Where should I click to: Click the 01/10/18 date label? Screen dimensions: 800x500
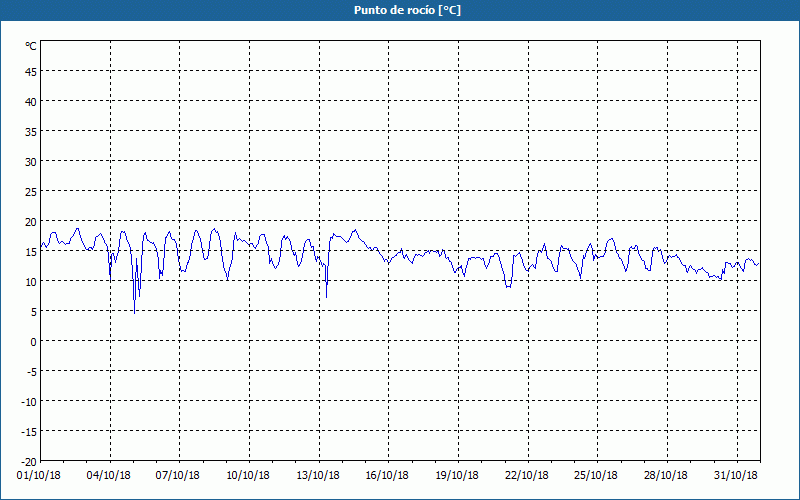(x=39, y=476)
